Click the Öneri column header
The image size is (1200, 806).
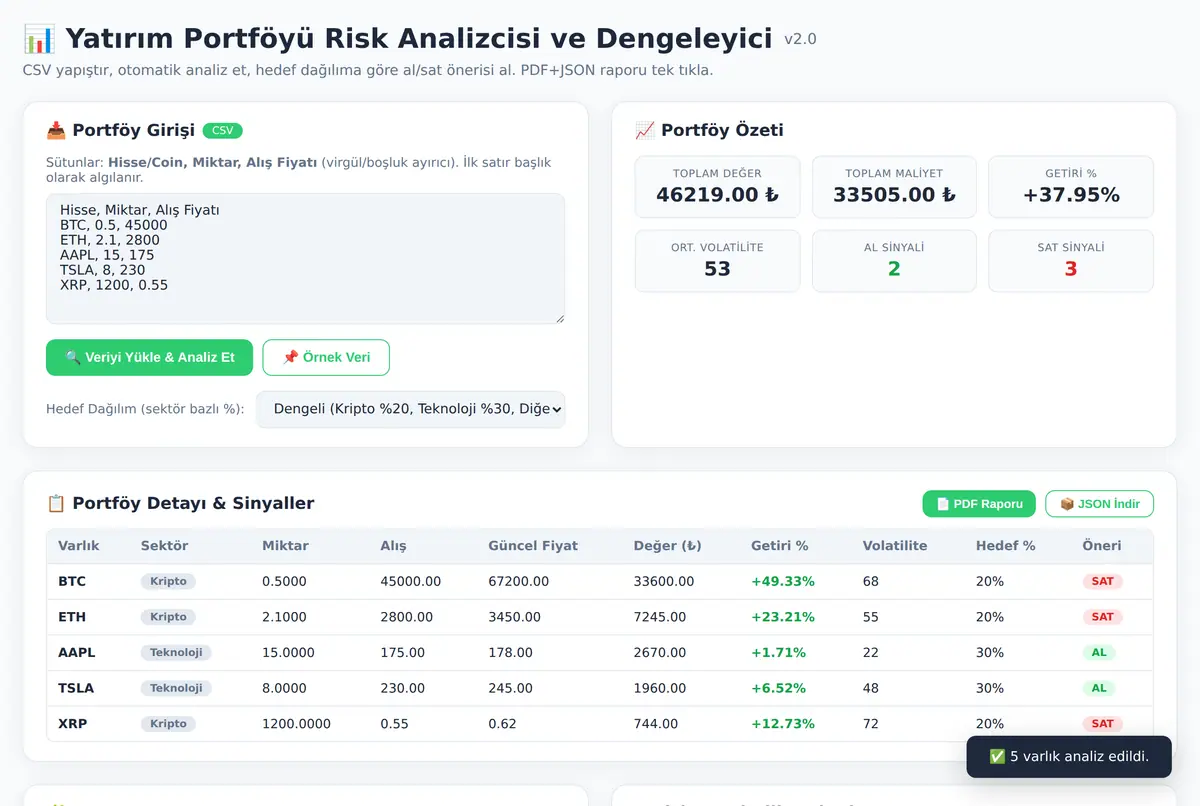point(1102,546)
